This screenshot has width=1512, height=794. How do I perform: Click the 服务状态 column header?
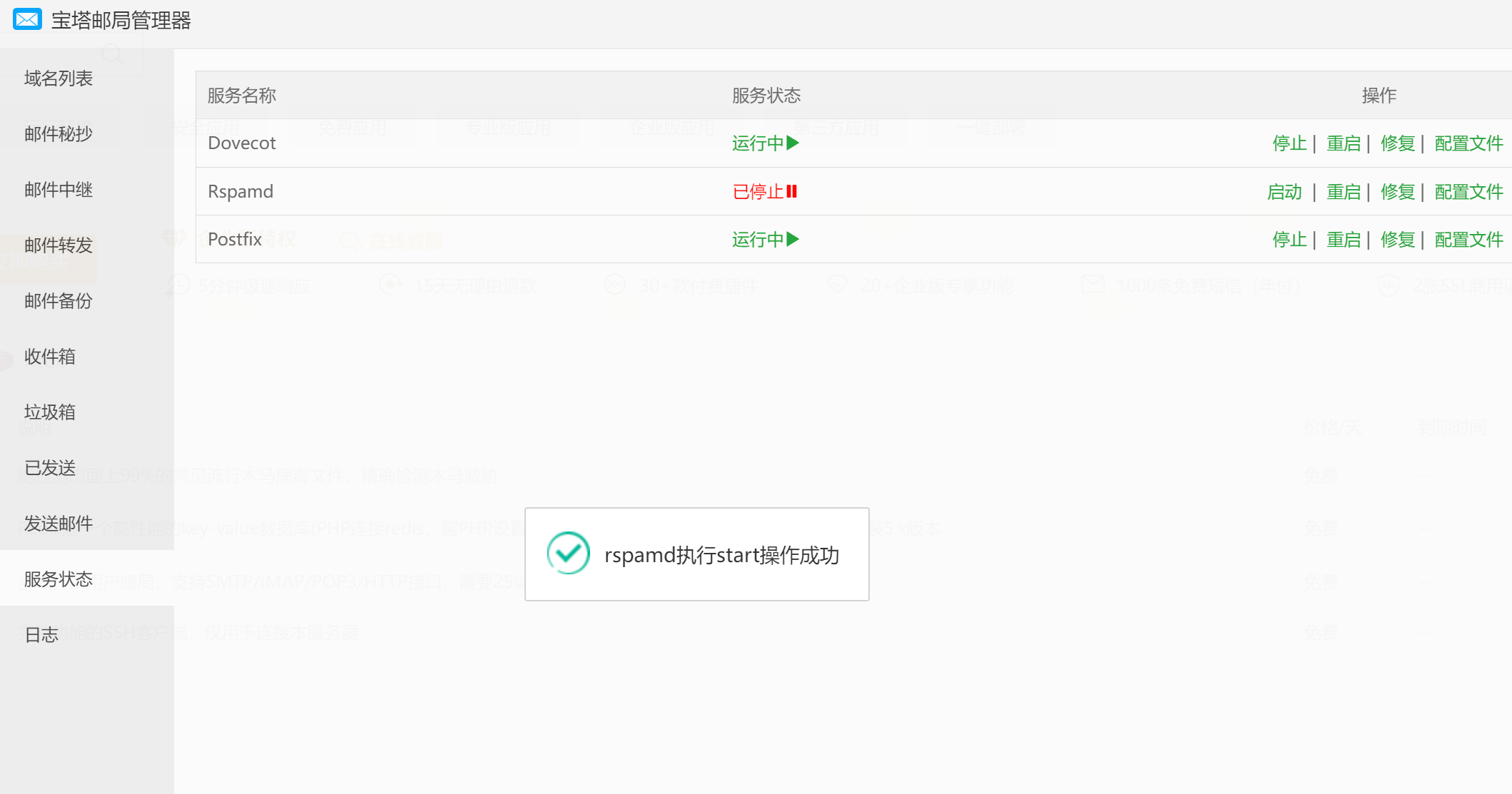(x=766, y=95)
